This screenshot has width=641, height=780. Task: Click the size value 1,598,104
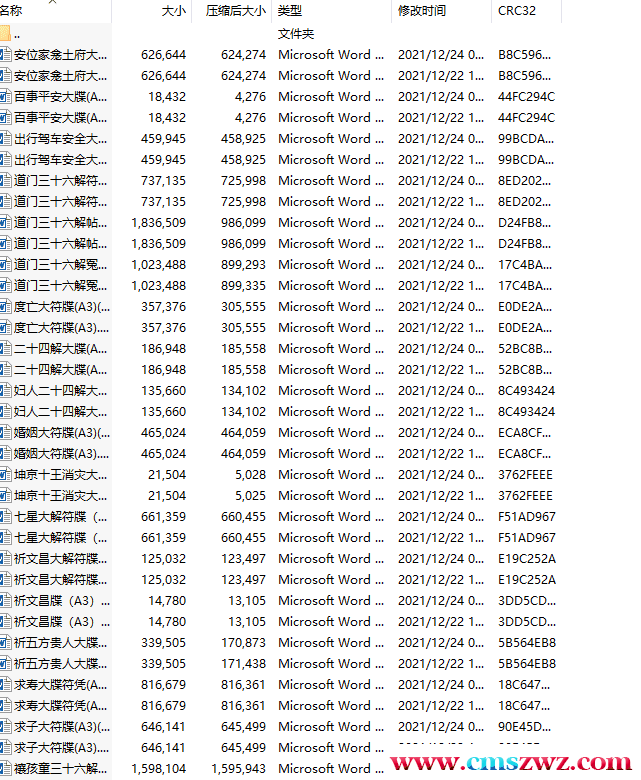click(159, 769)
